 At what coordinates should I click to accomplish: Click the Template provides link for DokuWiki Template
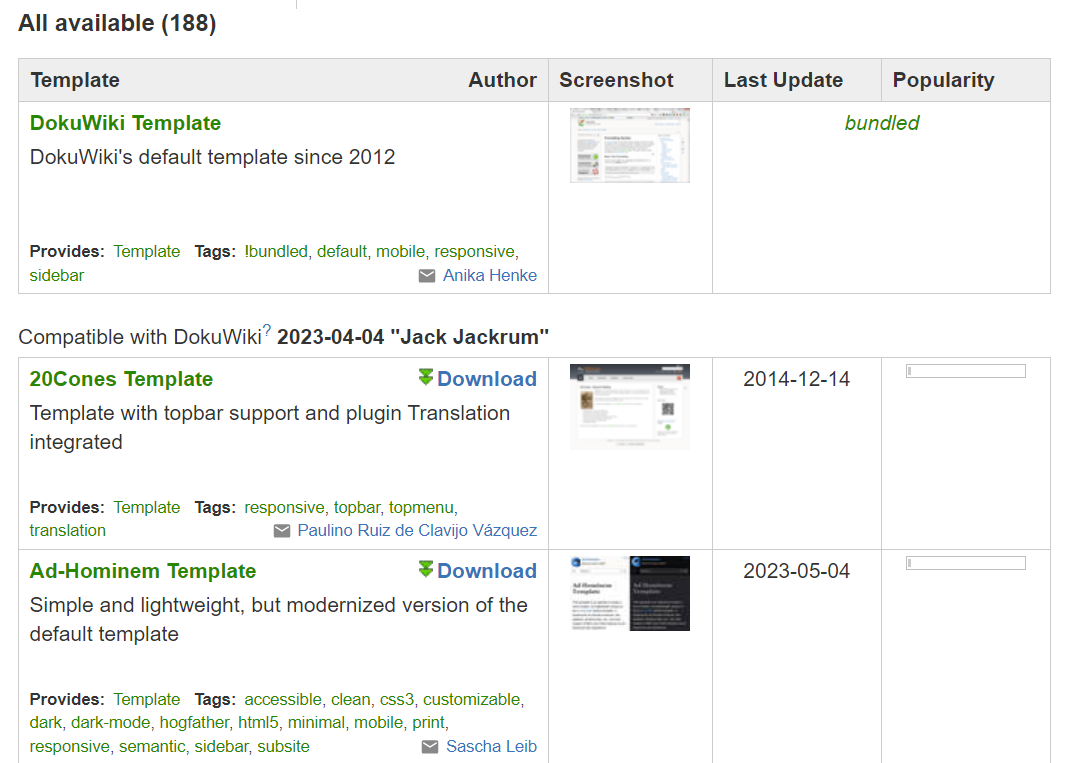coord(146,252)
